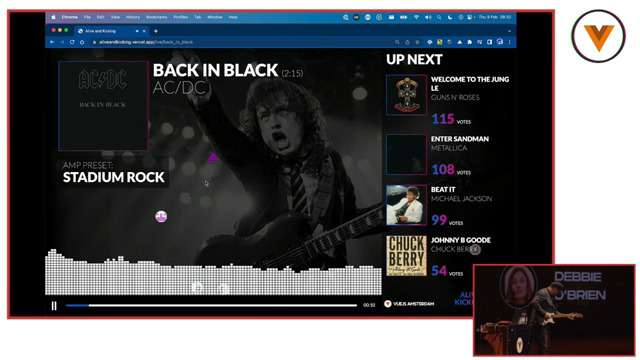This screenshot has height=360, width=640.
Task: Go to Chrome's home page icon
Action: (x=82, y=42)
